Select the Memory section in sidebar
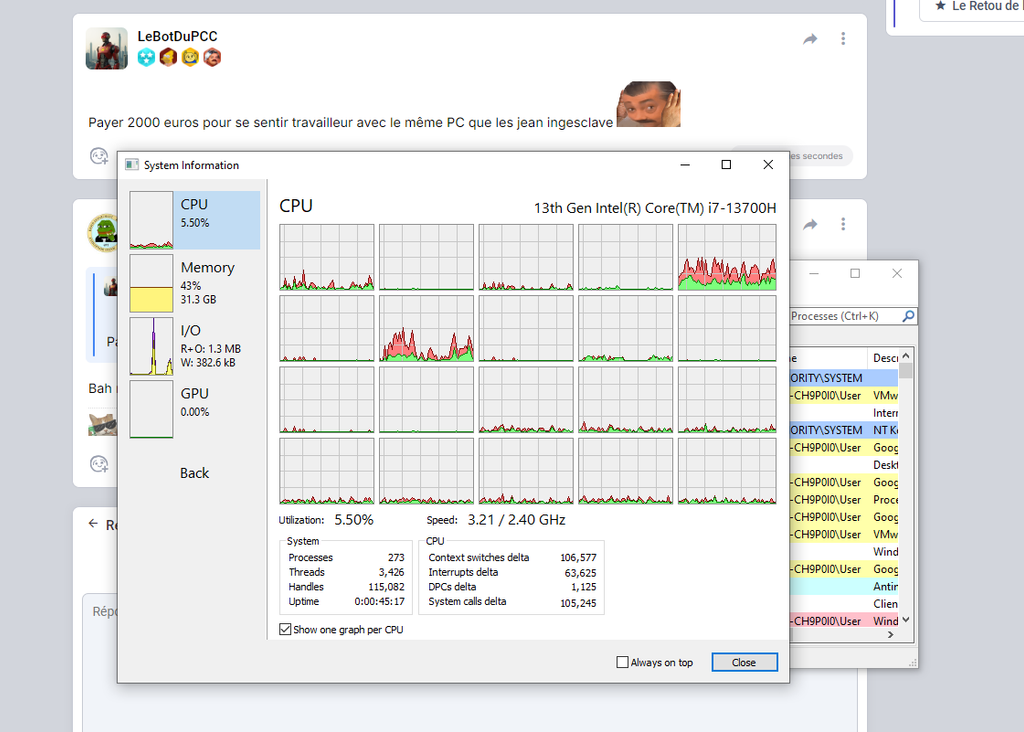 tap(194, 283)
